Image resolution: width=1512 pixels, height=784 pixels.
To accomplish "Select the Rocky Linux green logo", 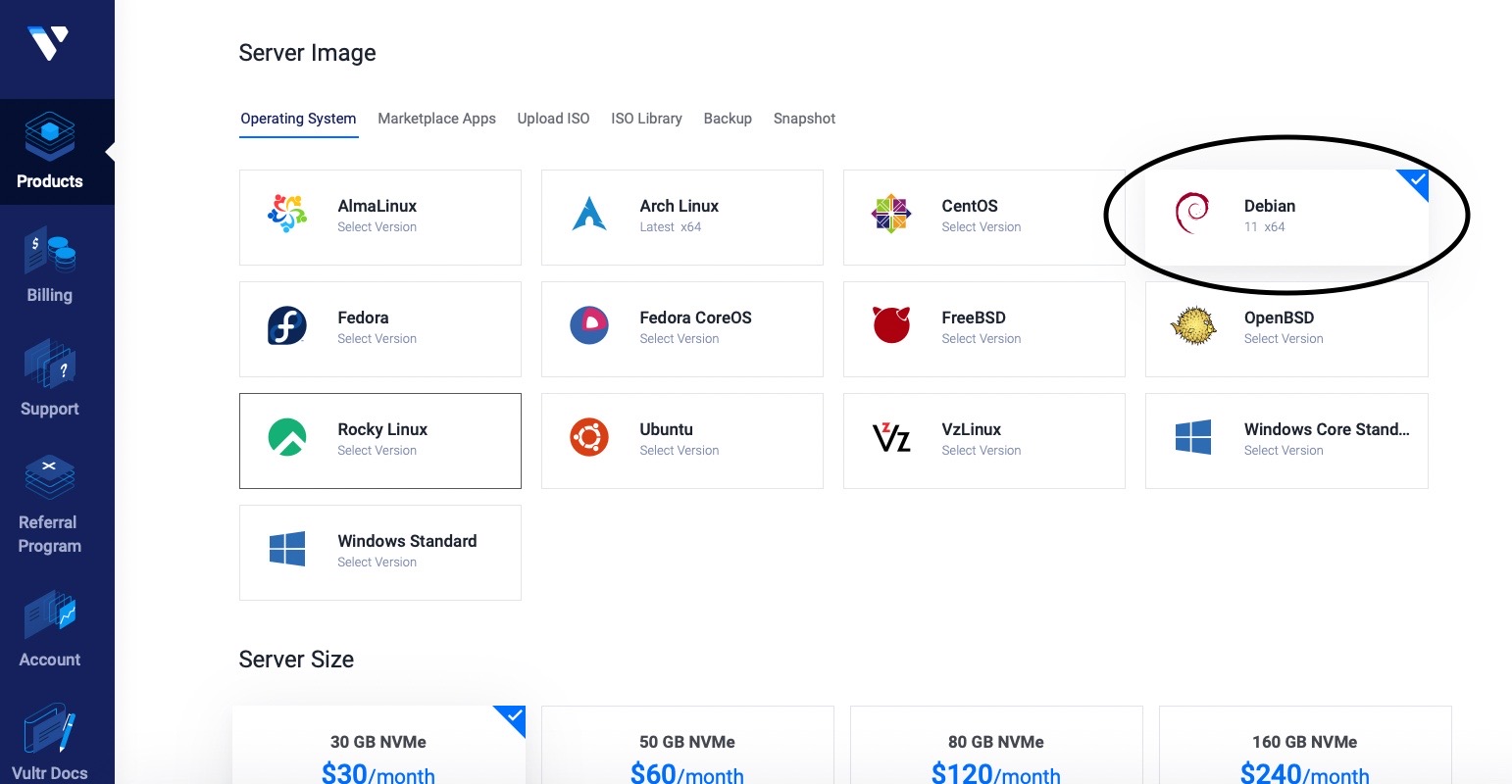I will coord(287,437).
